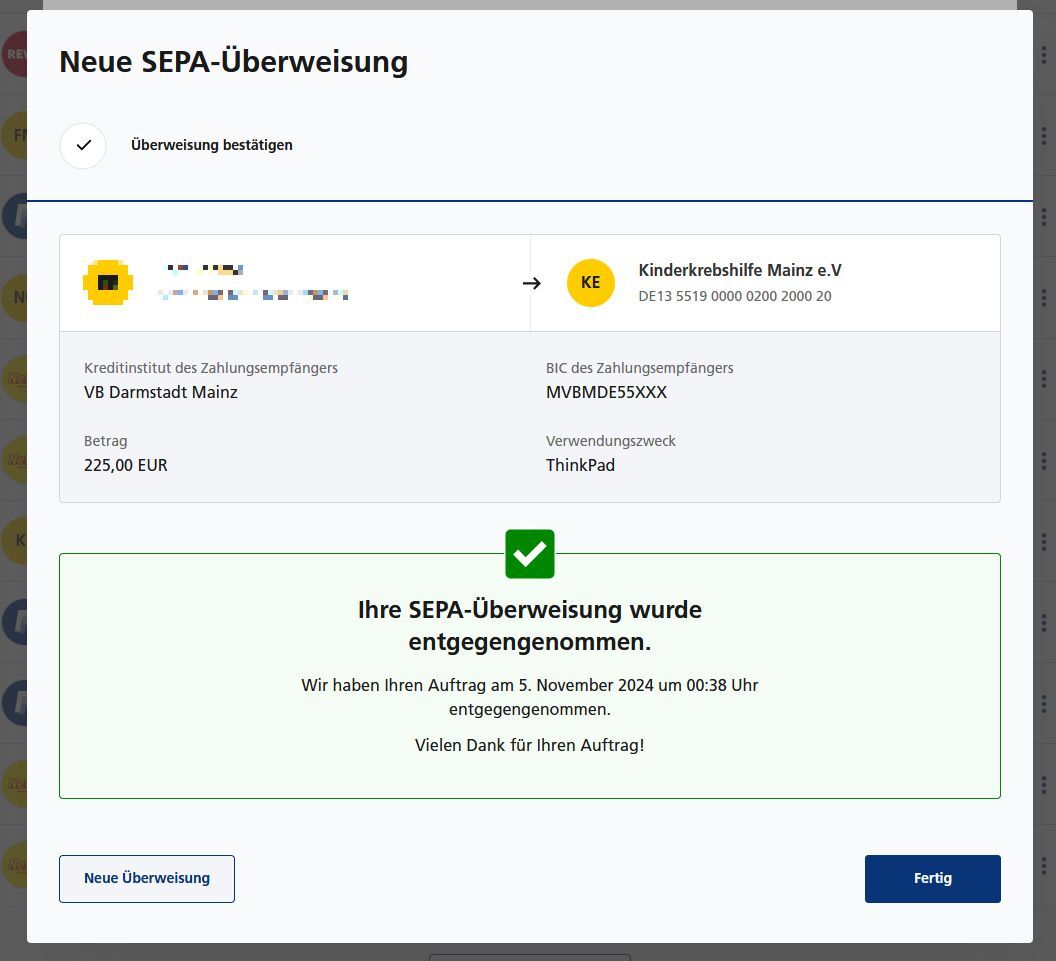Open the topmost three-dot menu behind the dialog
The height and width of the screenshot is (961, 1056).
point(1044,55)
